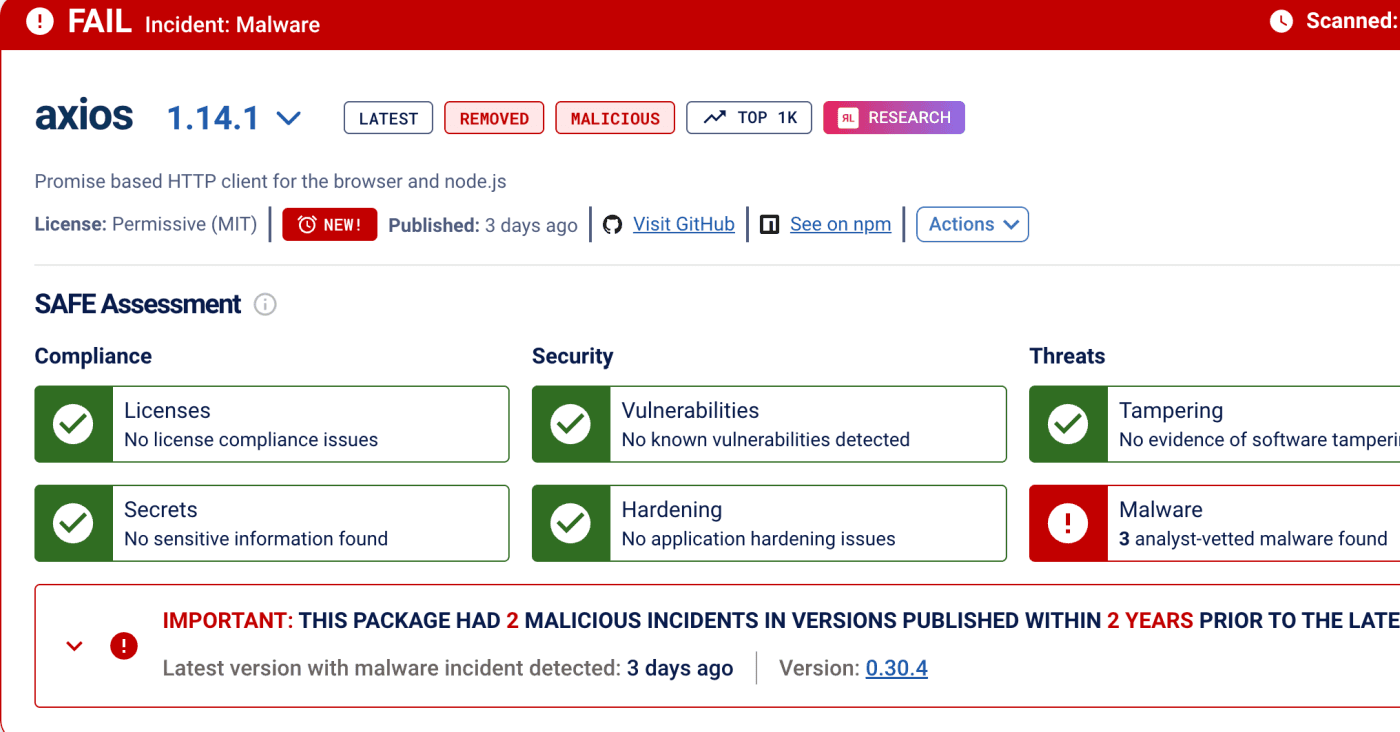Open version 0.30.4 link
This screenshot has width=1400, height=732.
point(896,669)
